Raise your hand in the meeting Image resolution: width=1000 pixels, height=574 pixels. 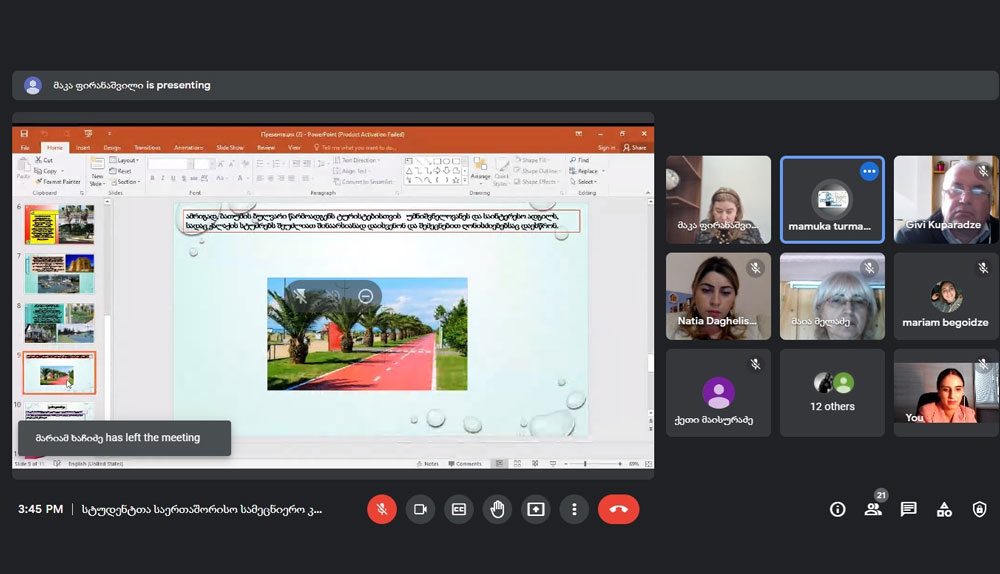497,509
